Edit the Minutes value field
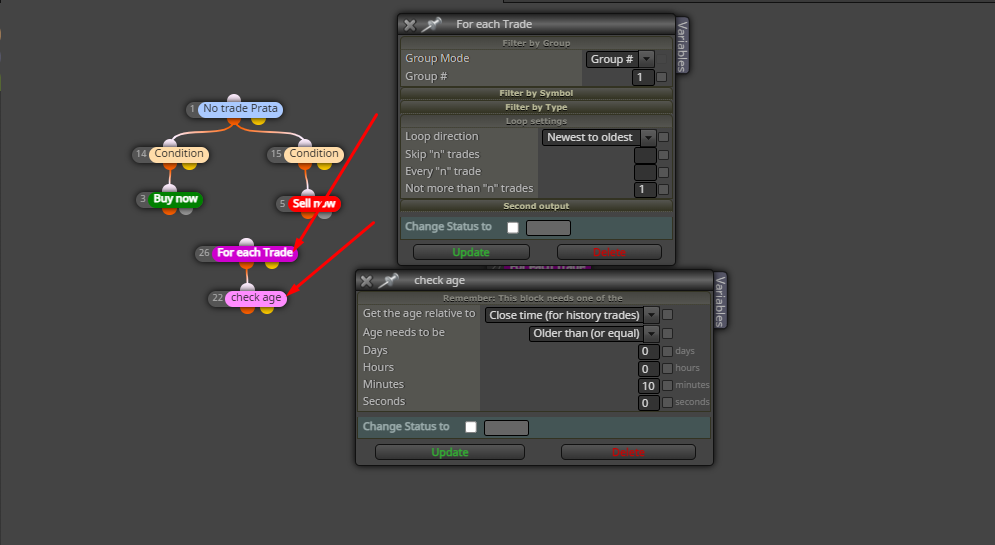Image resolution: width=995 pixels, height=545 pixels. pos(649,386)
